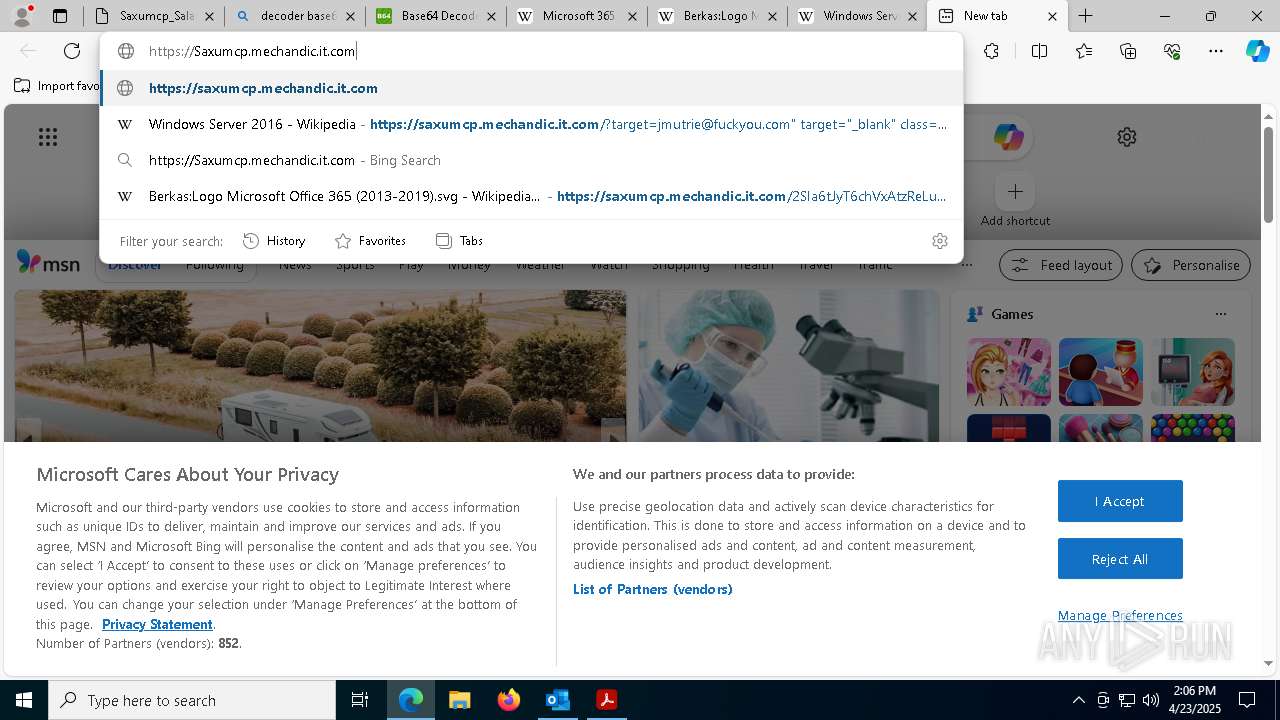Screen dimensions: 1280x720
Task: Click the address bar text field
Action: pyautogui.click(x=531, y=51)
